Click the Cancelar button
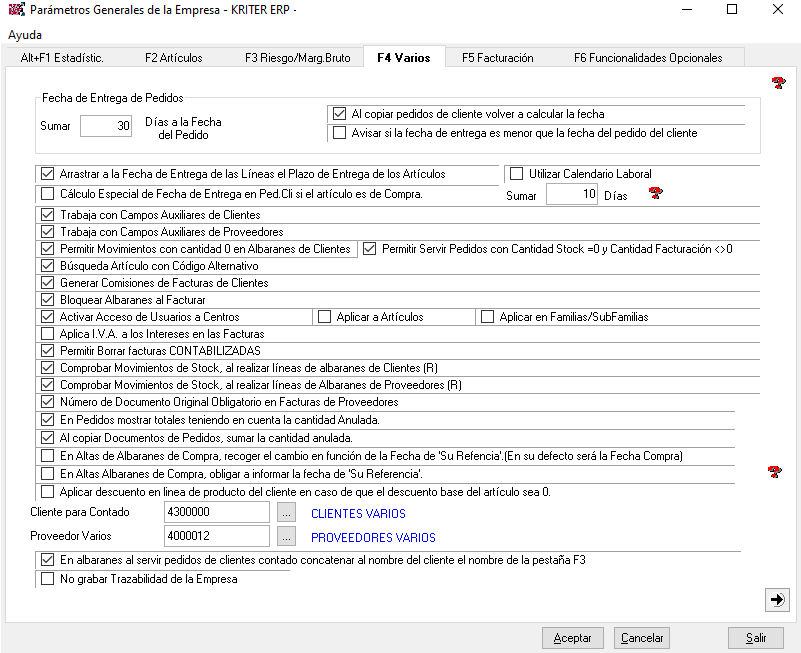 641,638
